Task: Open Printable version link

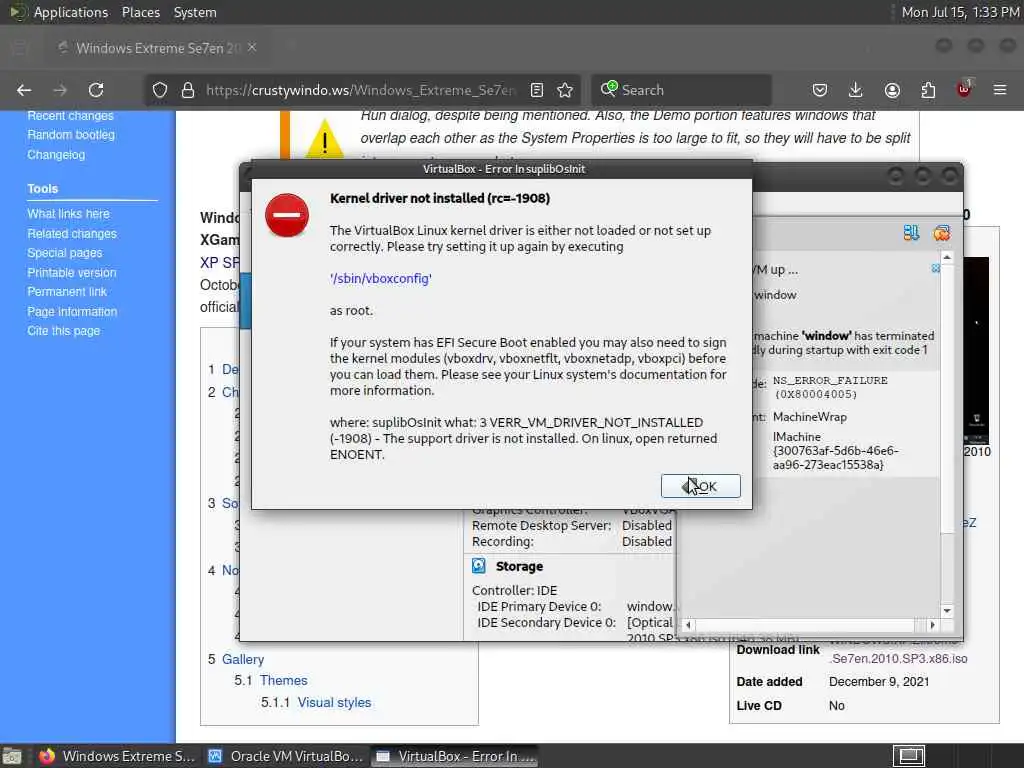Action: [x=72, y=272]
